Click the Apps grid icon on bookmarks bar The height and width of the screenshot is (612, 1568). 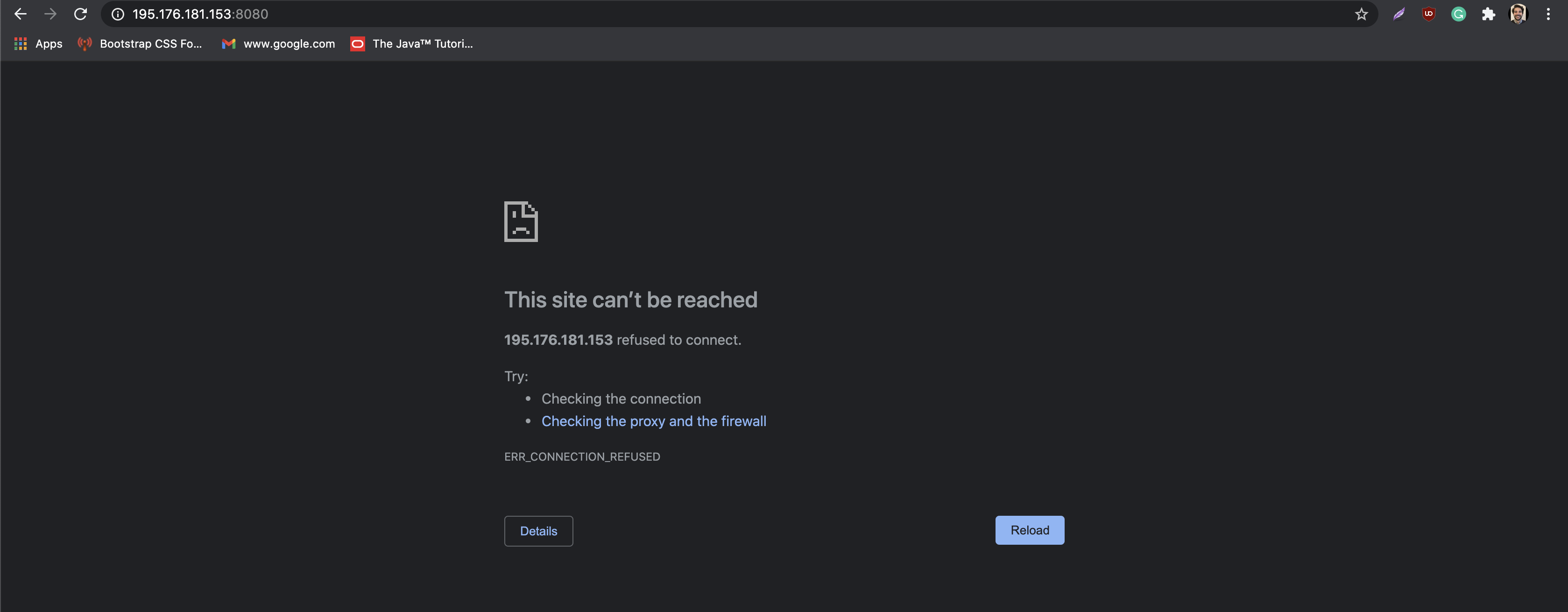click(x=20, y=43)
